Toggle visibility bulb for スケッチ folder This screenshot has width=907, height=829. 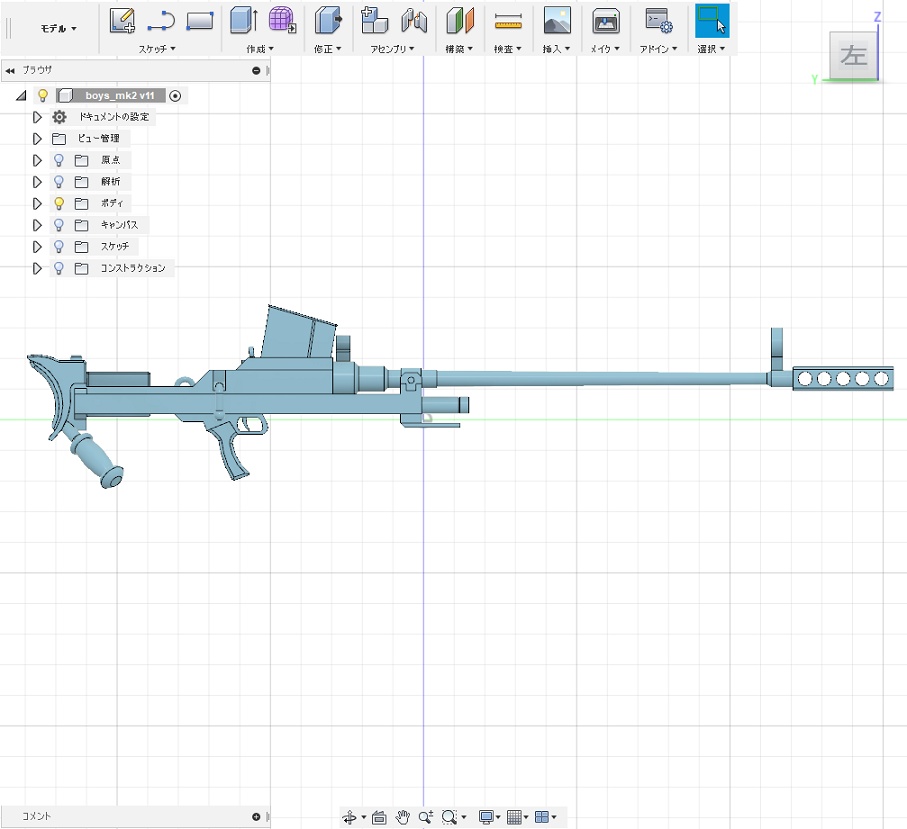[x=59, y=246]
